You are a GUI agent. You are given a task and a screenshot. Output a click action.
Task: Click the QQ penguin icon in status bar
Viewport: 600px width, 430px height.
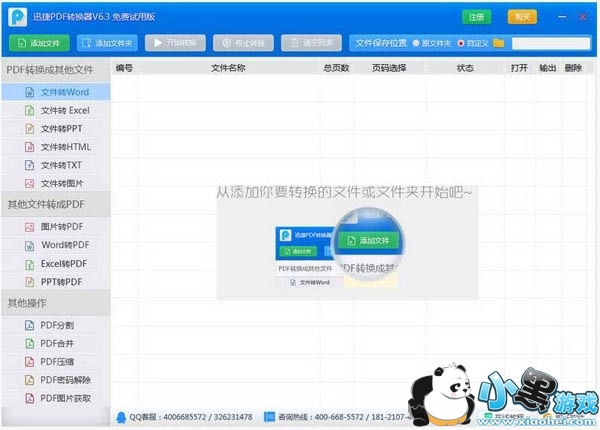(121, 417)
